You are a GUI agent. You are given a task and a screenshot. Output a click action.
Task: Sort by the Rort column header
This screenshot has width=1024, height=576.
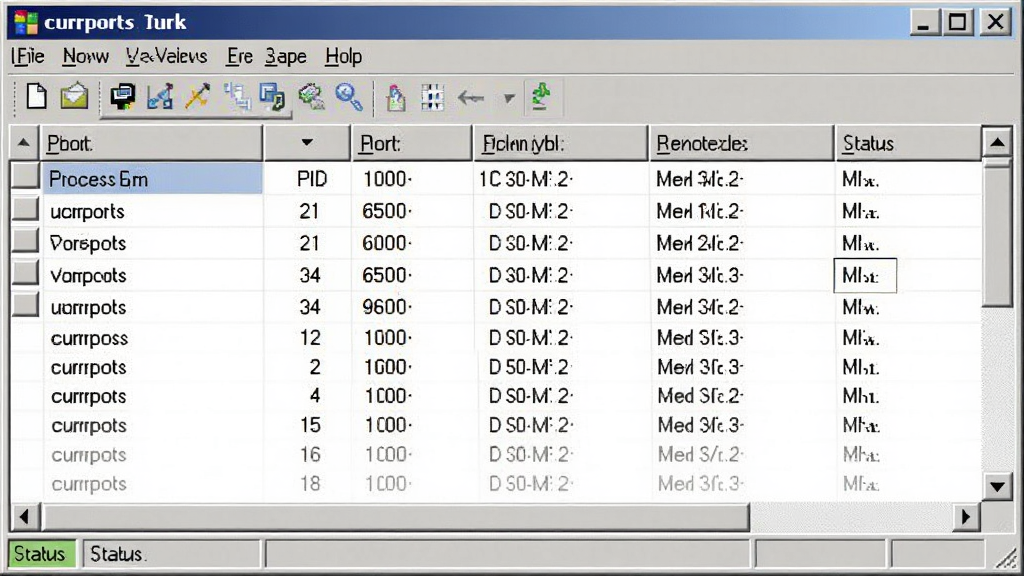click(x=411, y=143)
